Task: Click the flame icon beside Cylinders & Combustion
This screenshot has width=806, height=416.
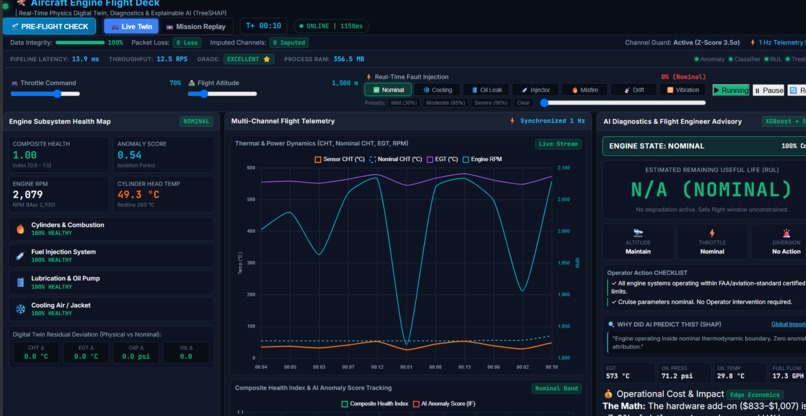Action: pyautogui.click(x=21, y=229)
